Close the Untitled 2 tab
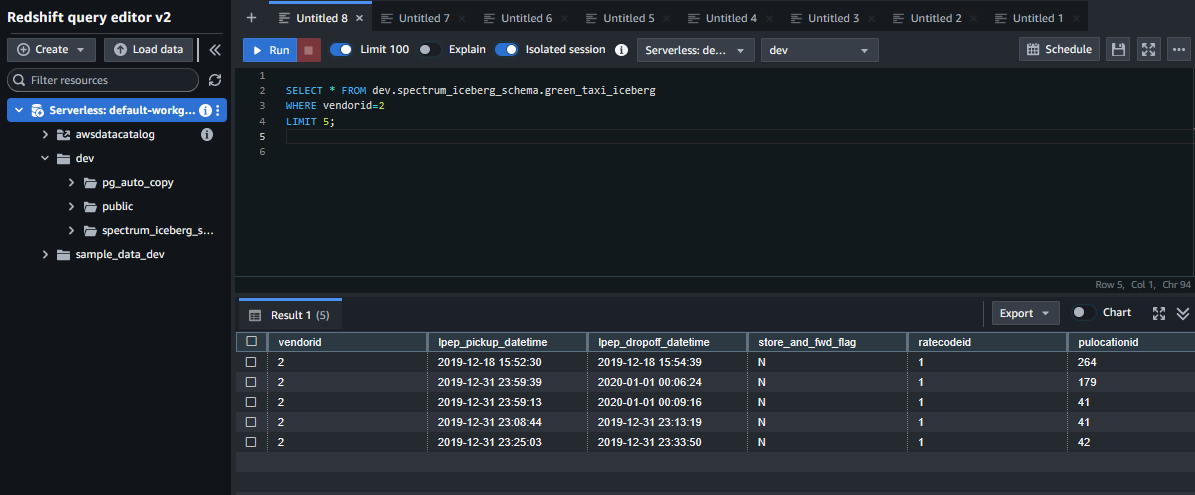The height and width of the screenshot is (495, 1195). point(973,18)
